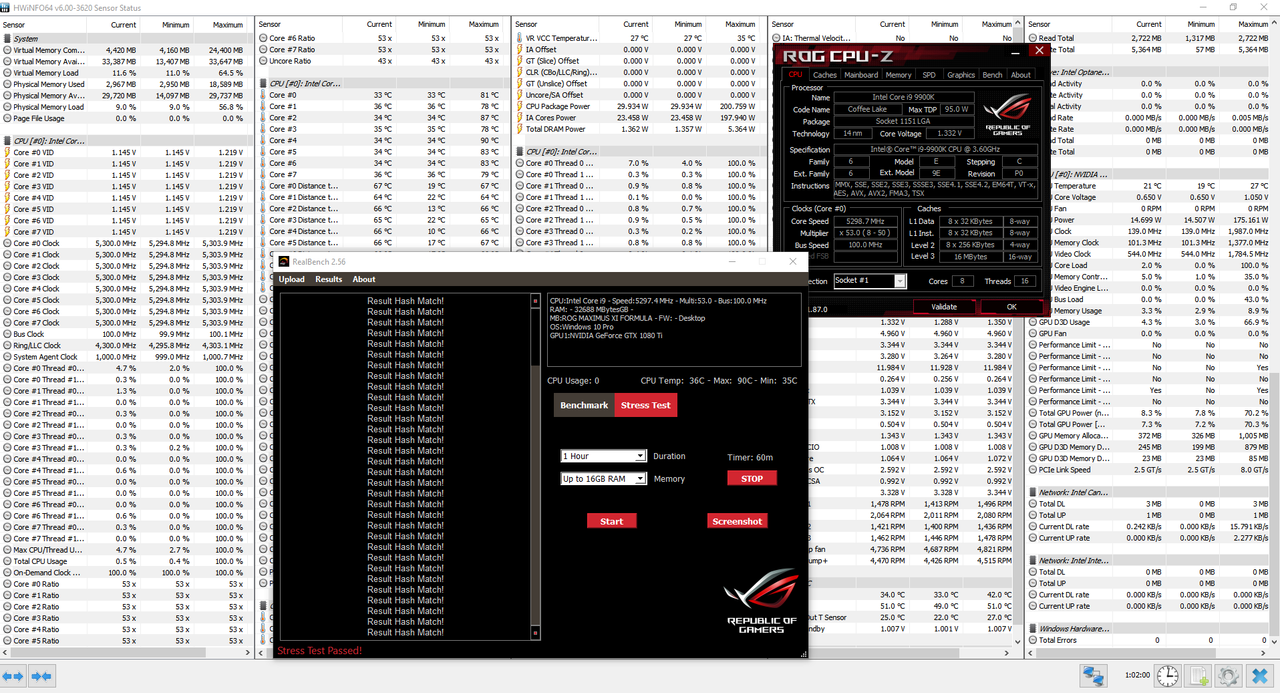Collapse HWiNFO sensor columns with the inward arrows icon
1280x693 pixels.
tap(41, 677)
